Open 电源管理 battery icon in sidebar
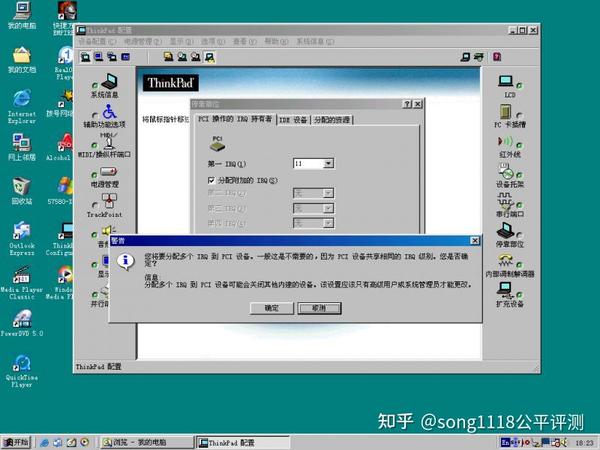This screenshot has height=450, width=600. pyautogui.click(x=109, y=171)
